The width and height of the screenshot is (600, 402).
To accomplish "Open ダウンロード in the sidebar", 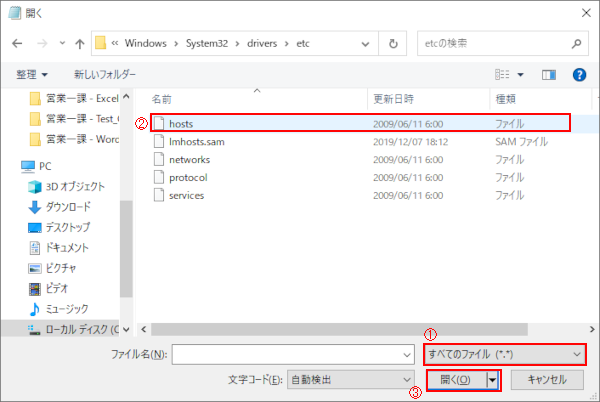I will [x=60, y=207].
